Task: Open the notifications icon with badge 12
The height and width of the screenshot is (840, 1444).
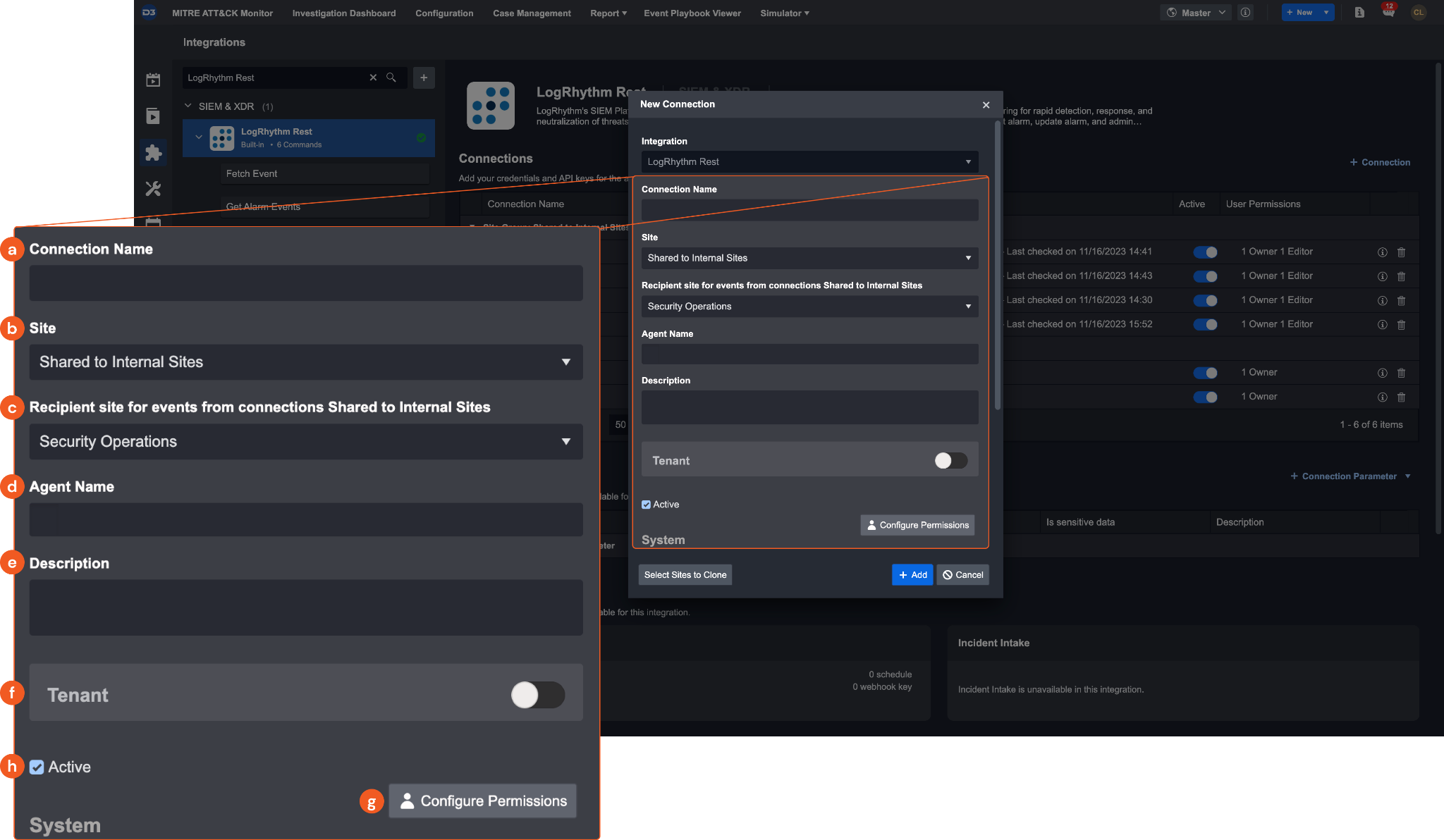Action: click(x=1388, y=12)
